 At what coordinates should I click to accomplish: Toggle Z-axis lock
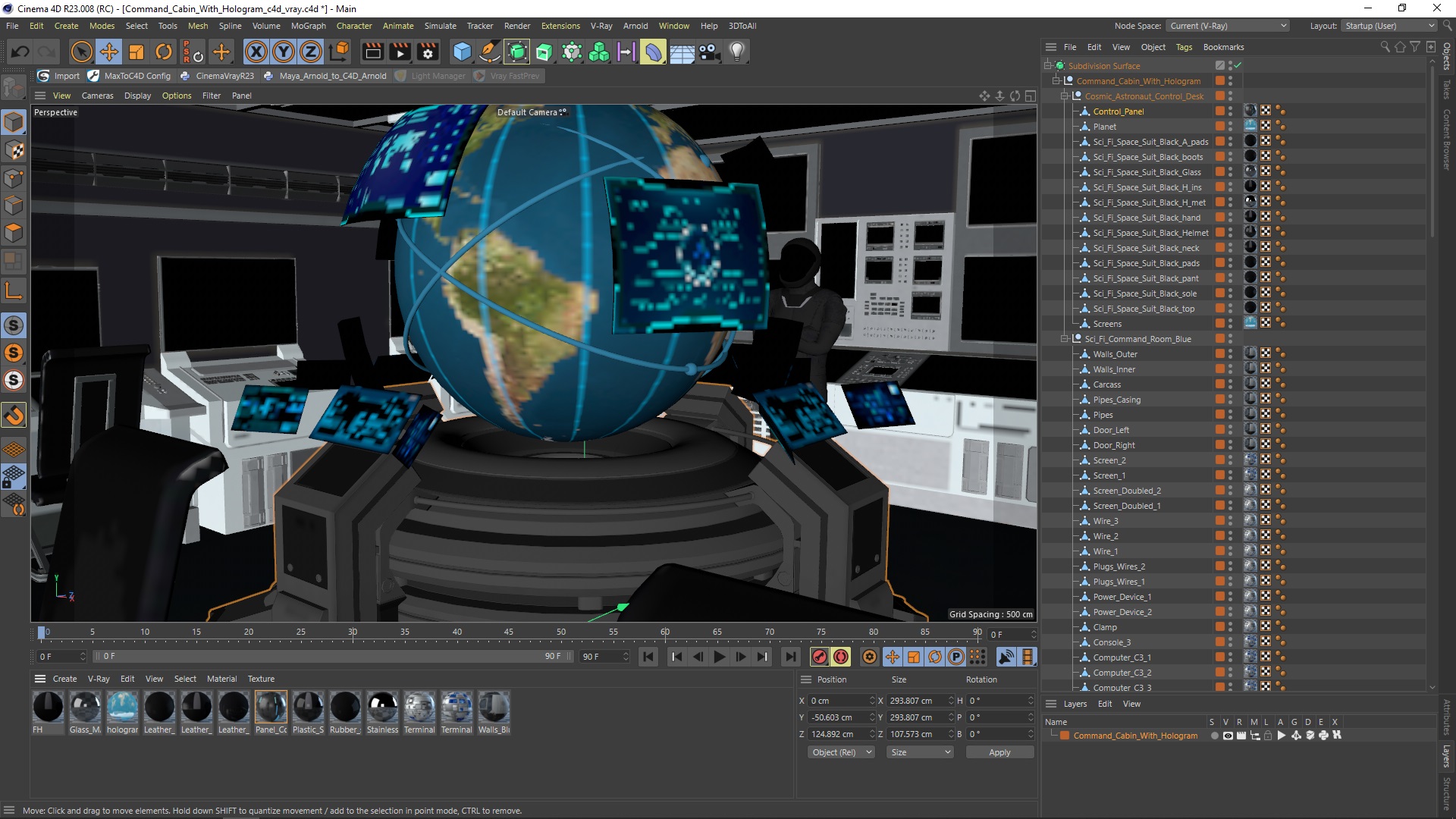[311, 52]
